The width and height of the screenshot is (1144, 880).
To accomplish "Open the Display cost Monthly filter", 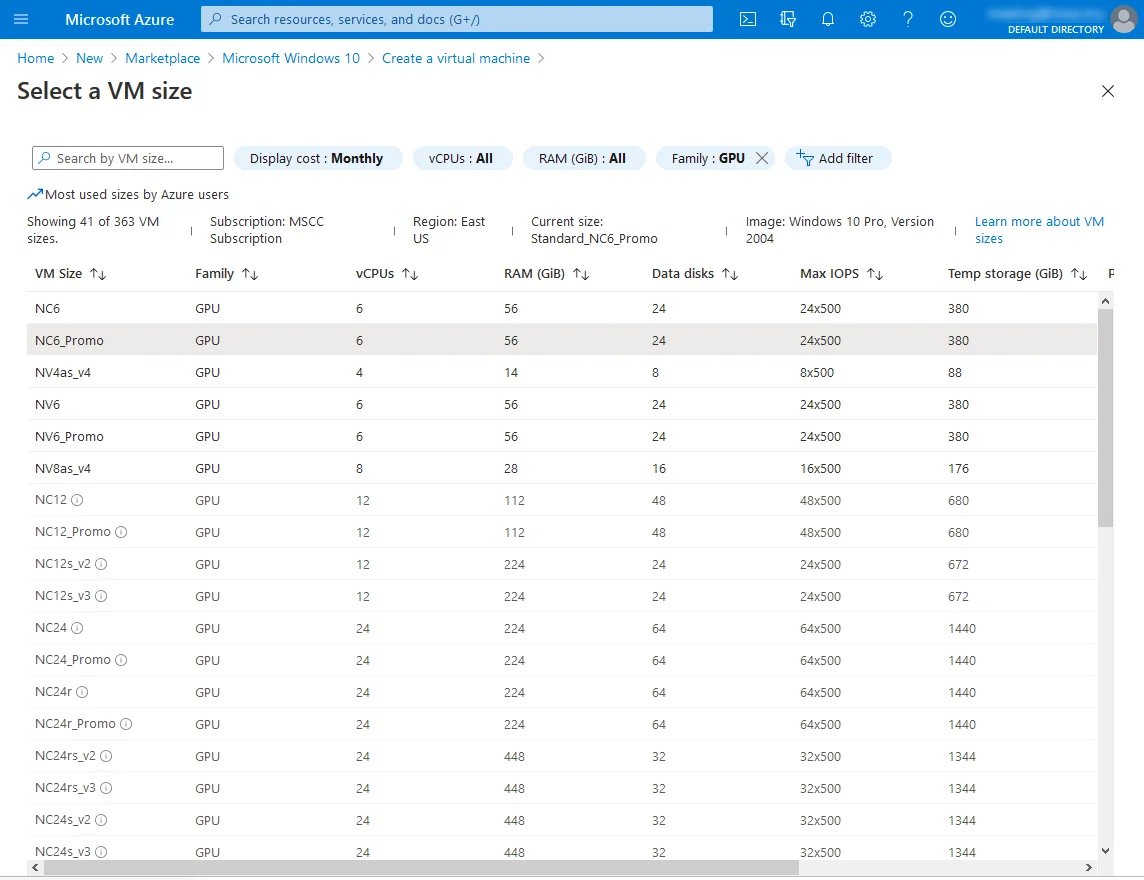I will click(318, 158).
